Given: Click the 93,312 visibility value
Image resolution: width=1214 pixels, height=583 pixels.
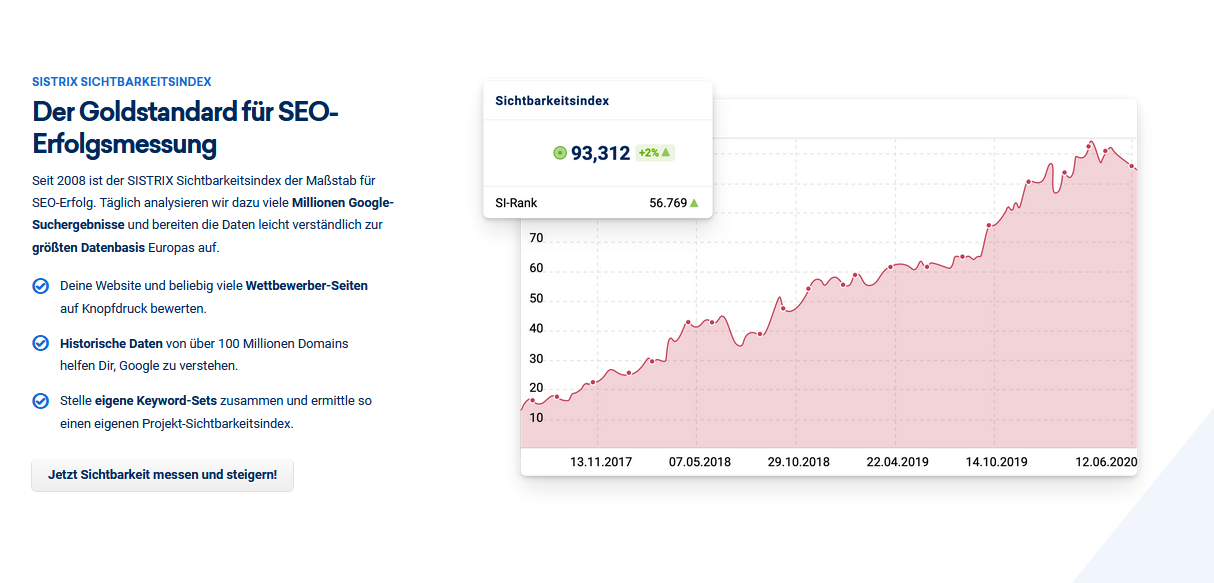Looking at the screenshot, I should [600, 153].
